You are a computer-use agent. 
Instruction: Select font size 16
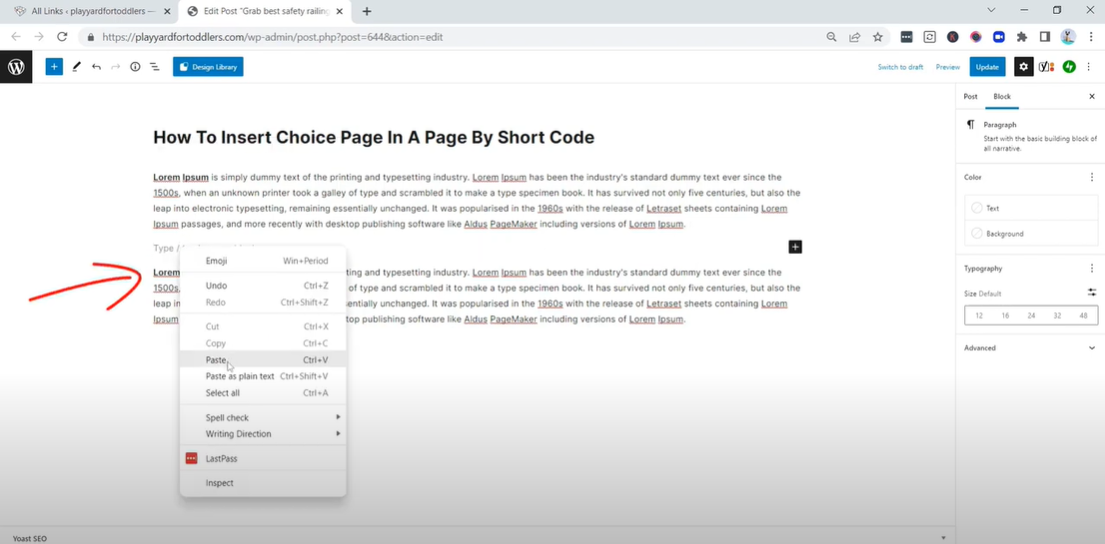(1005, 316)
